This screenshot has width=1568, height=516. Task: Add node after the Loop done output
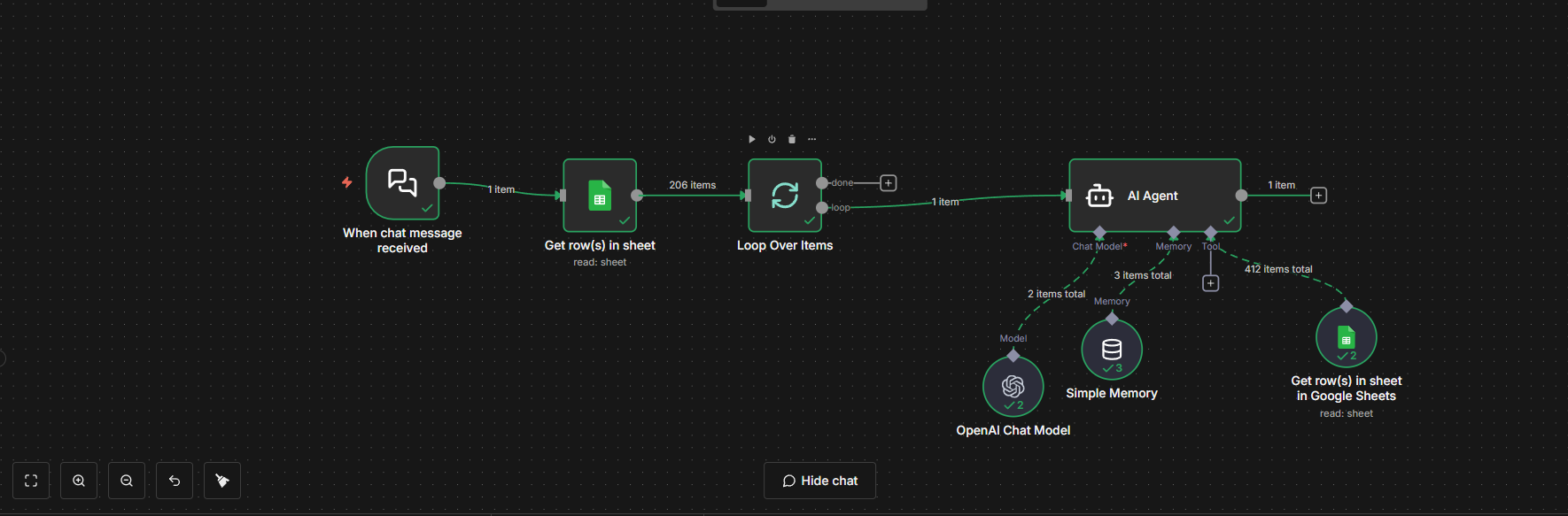(x=889, y=183)
